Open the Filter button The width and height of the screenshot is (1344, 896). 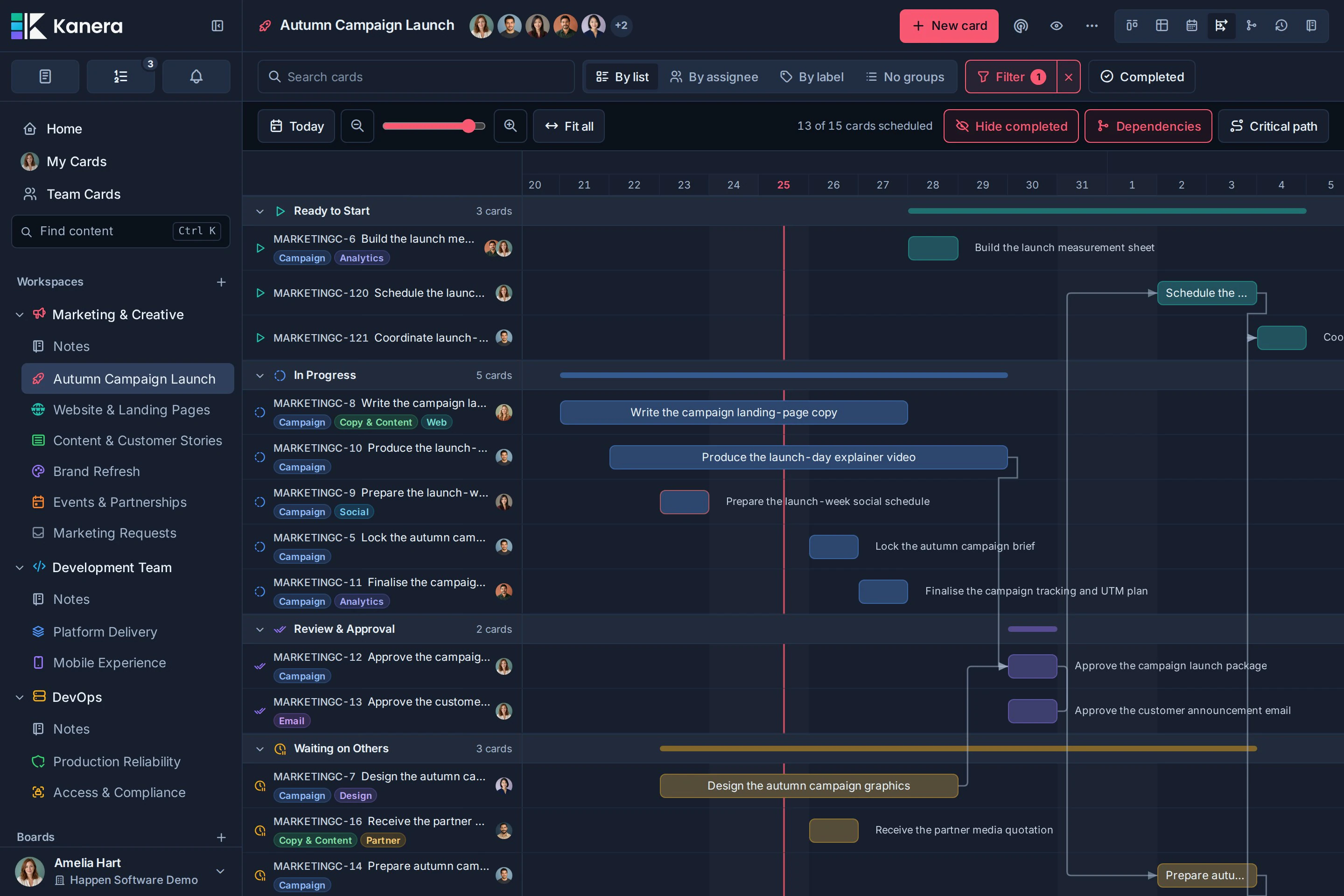point(1011,77)
